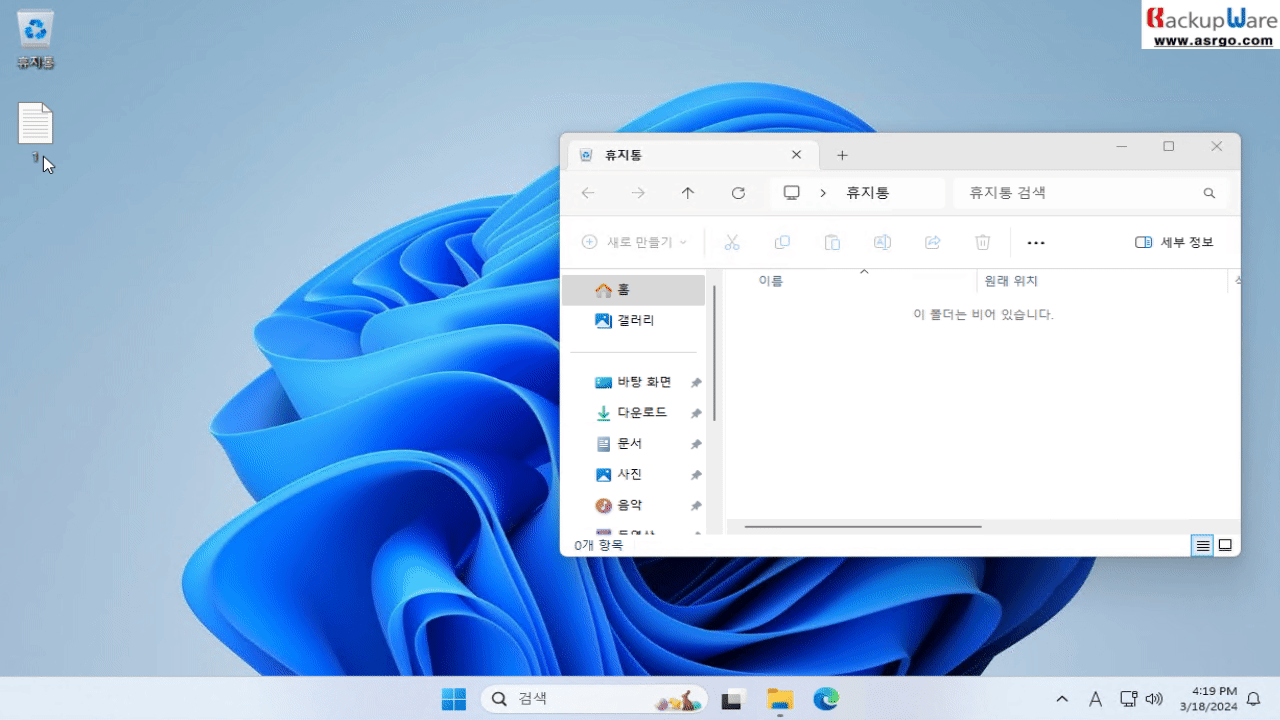Click the Cut scissors icon
Viewport: 1280px width, 720px height.
pos(732,242)
